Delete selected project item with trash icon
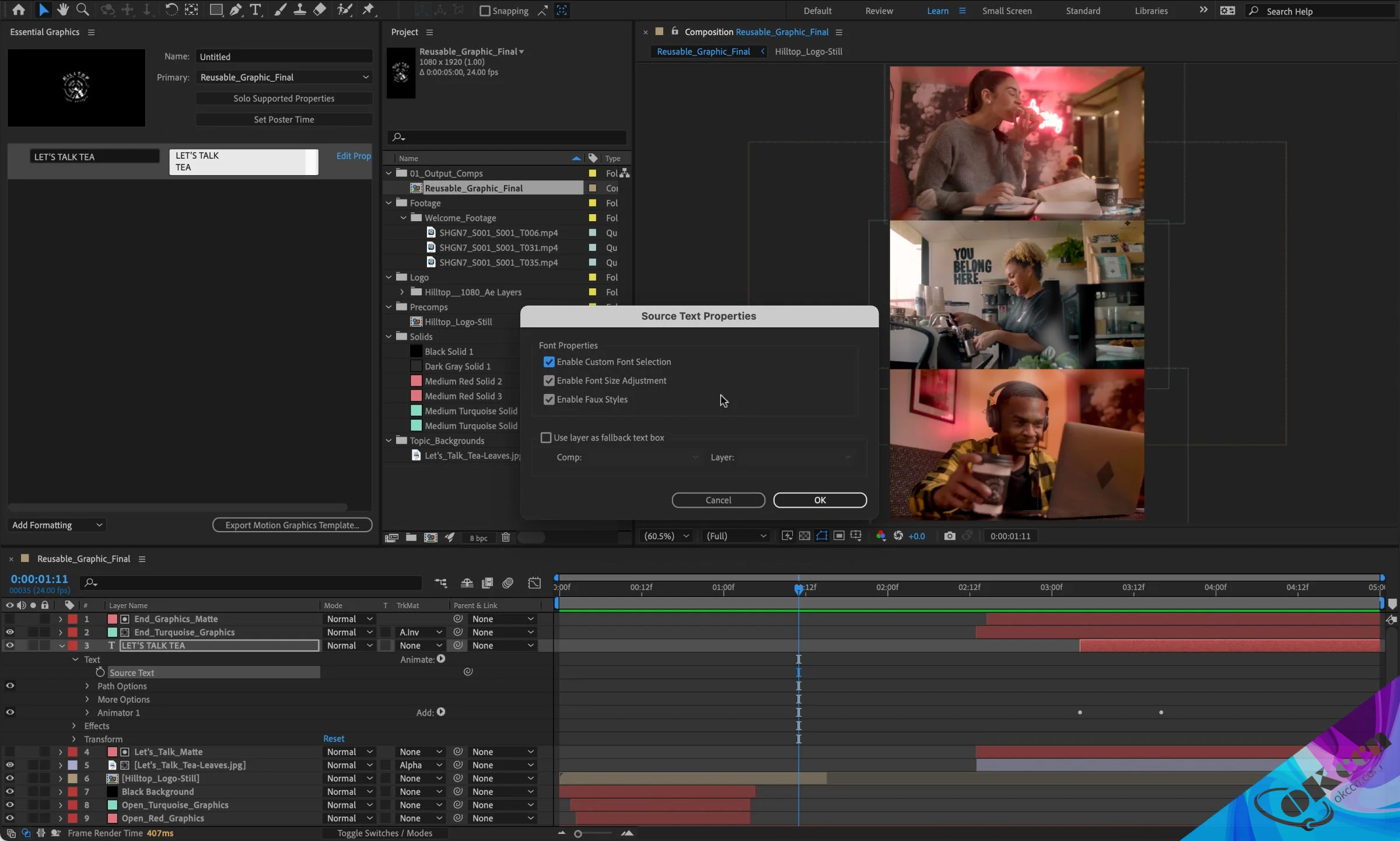The height and width of the screenshot is (841, 1400). pyautogui.click(x=506, y=538)
